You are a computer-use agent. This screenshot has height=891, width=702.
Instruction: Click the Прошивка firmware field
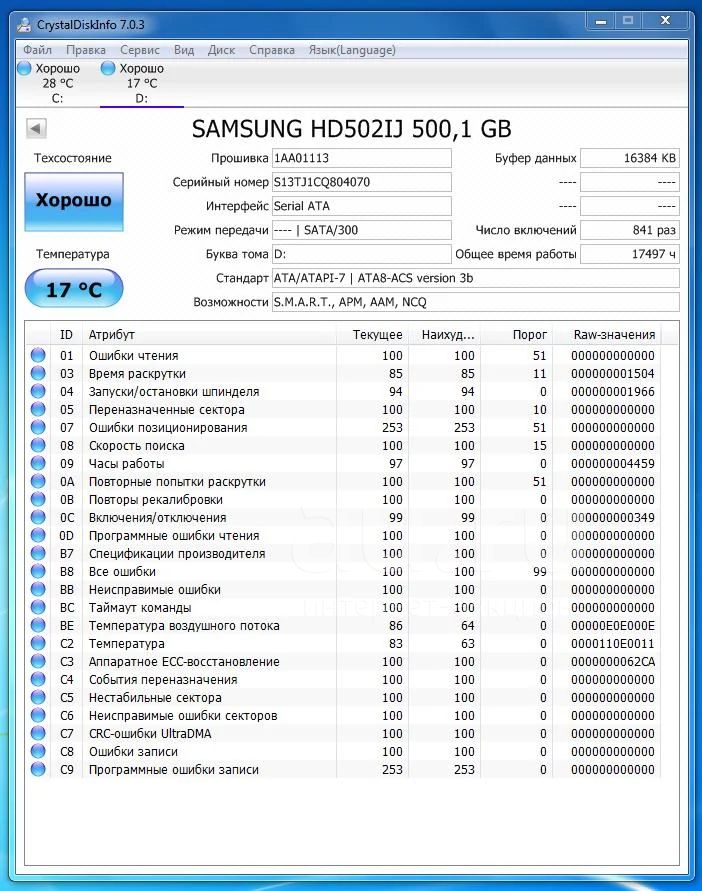pyautogui.click(x=362, y=158)
